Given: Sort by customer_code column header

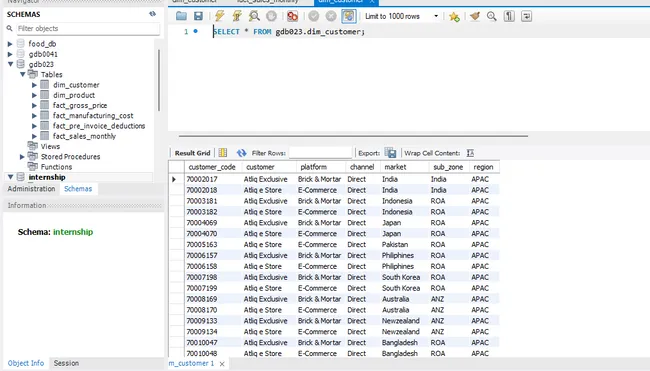Looking at the screenshot, I should pyautogui.click(x=212, y=167).
